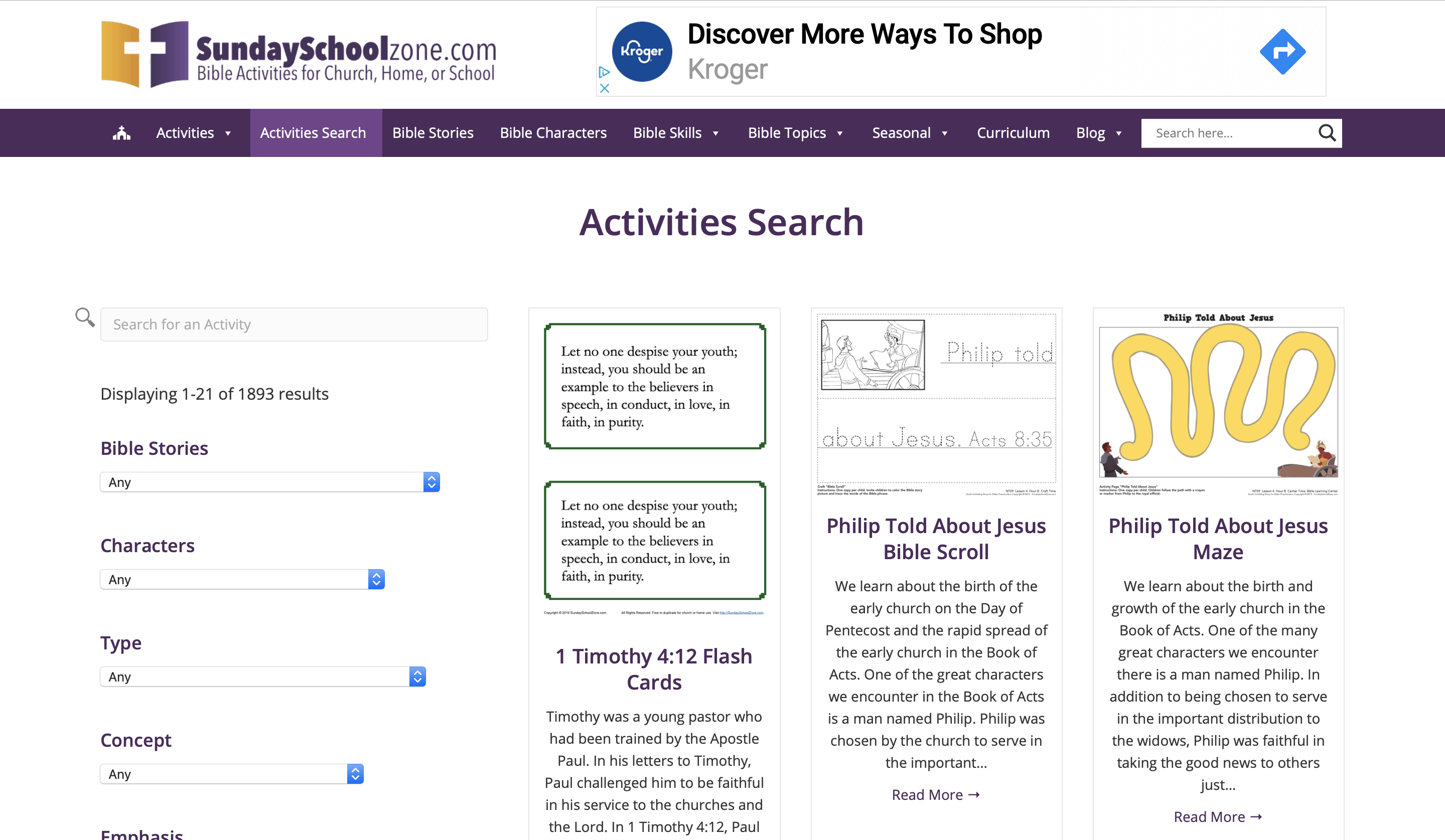This screenshot has width=1445, height=840.
Task: Select the Bible Stories menu tab
Action: 433,132
